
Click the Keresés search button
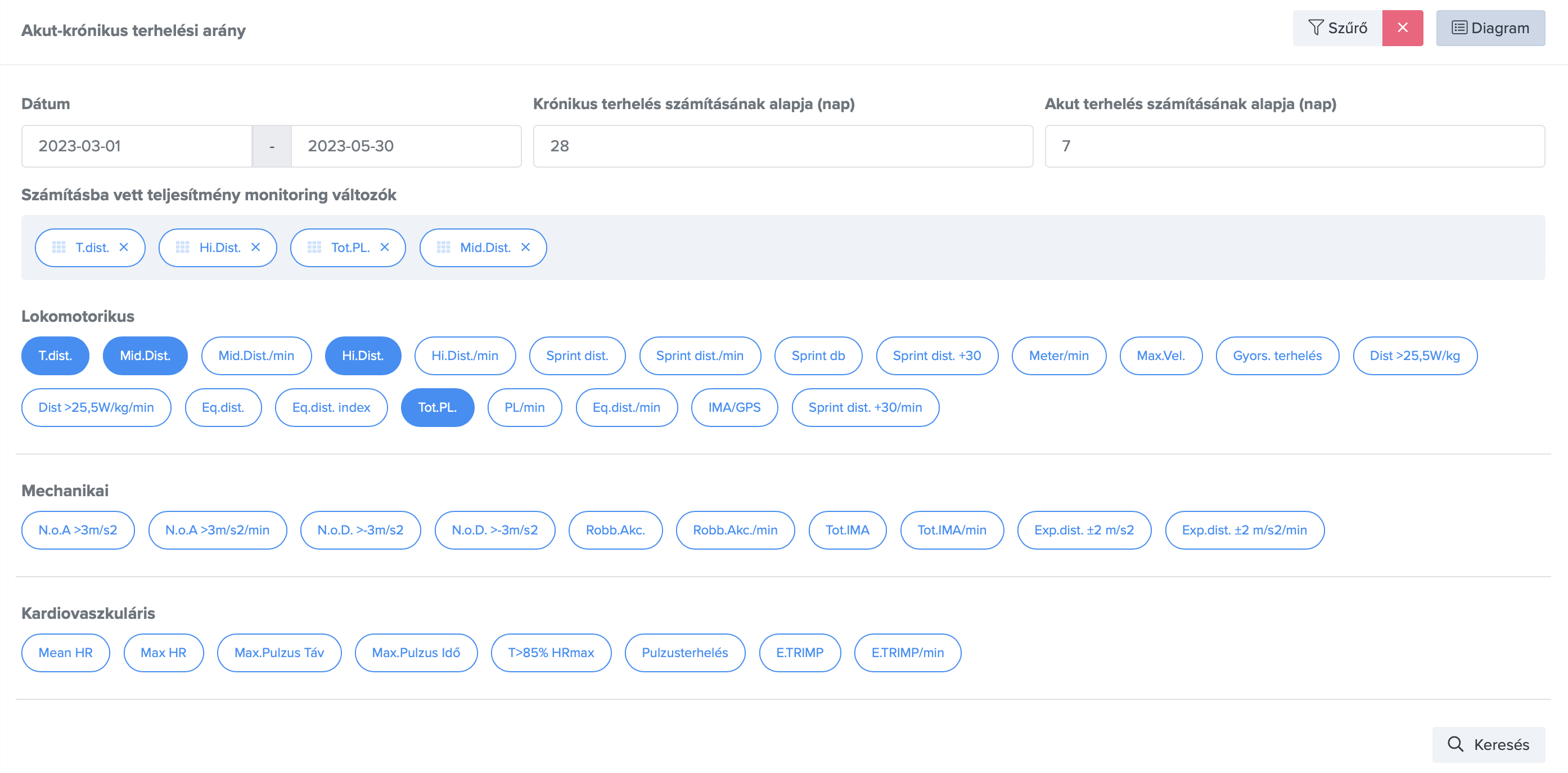(x=1488, y=744)
